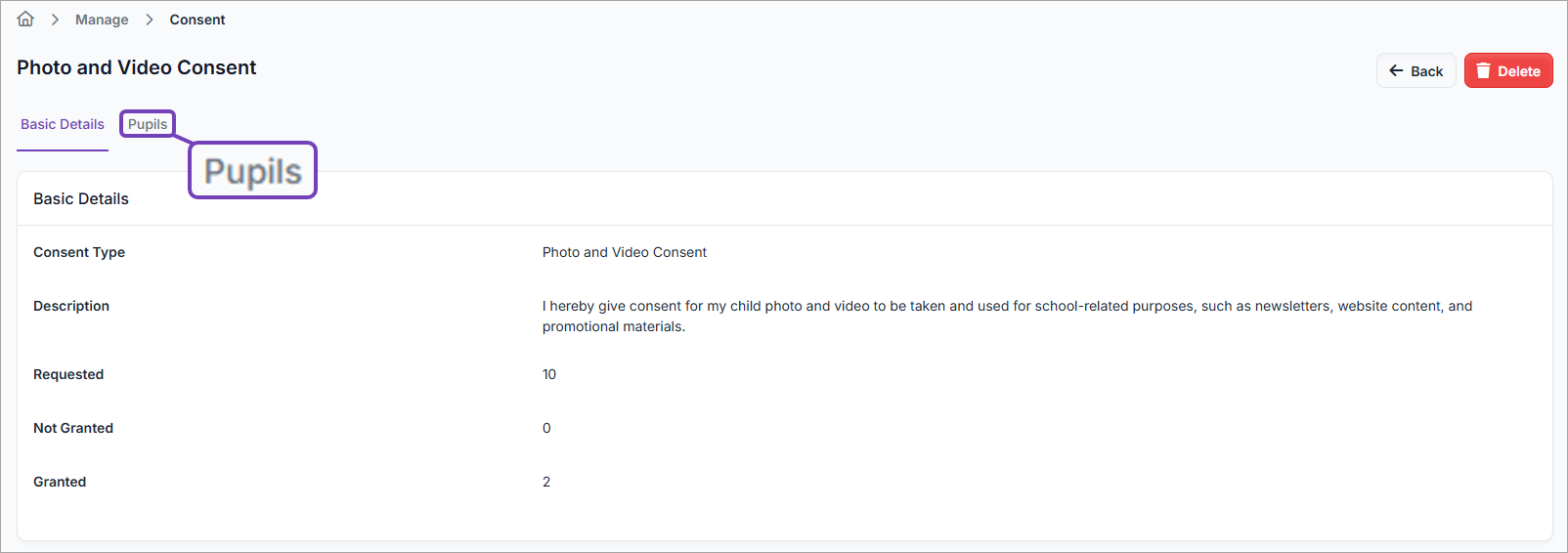The image size is (1568, 553).
Task: Select the Basic Details tab
Action: coord(63,124)
